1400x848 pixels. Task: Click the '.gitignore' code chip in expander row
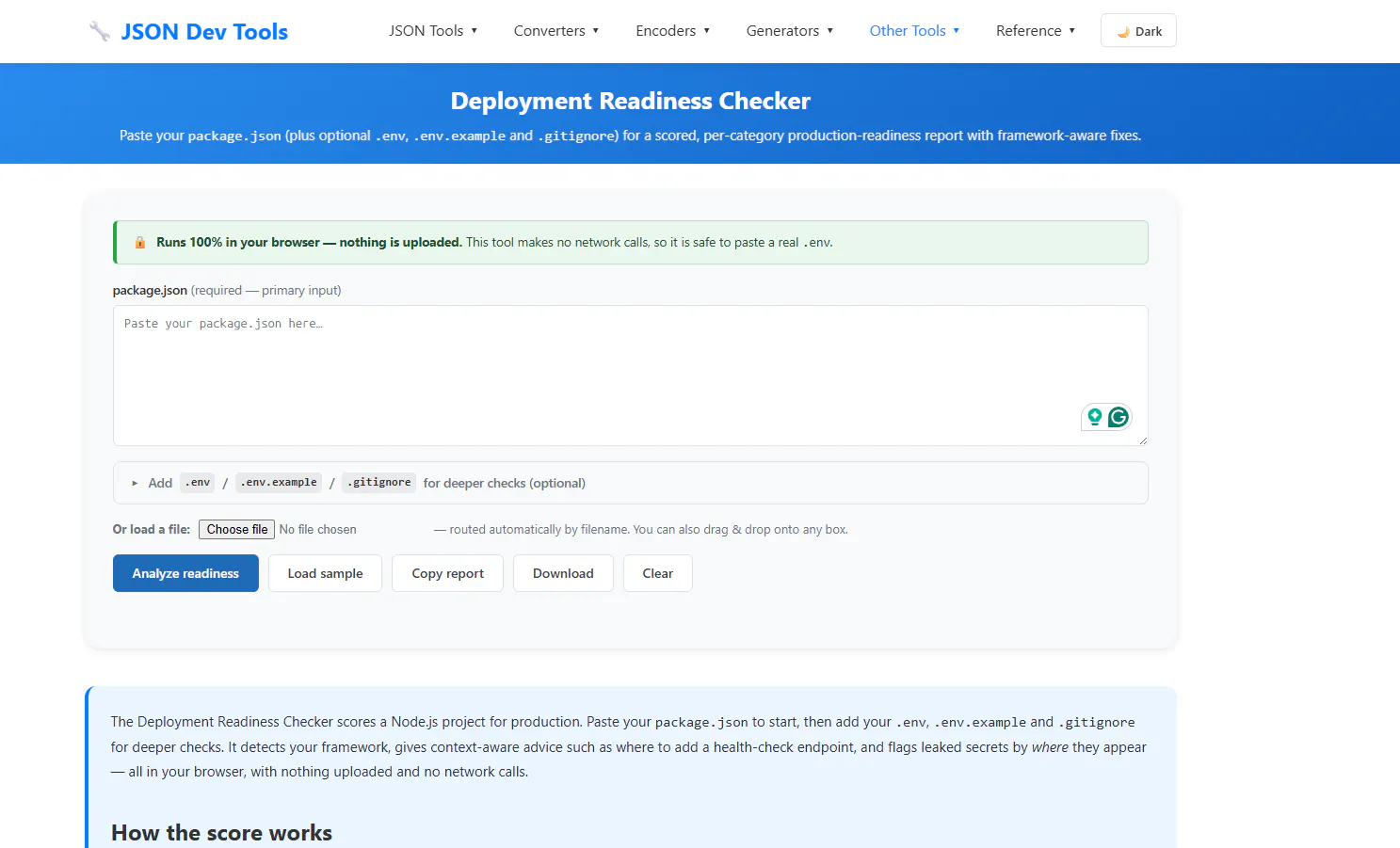click(x=378, y=483)
